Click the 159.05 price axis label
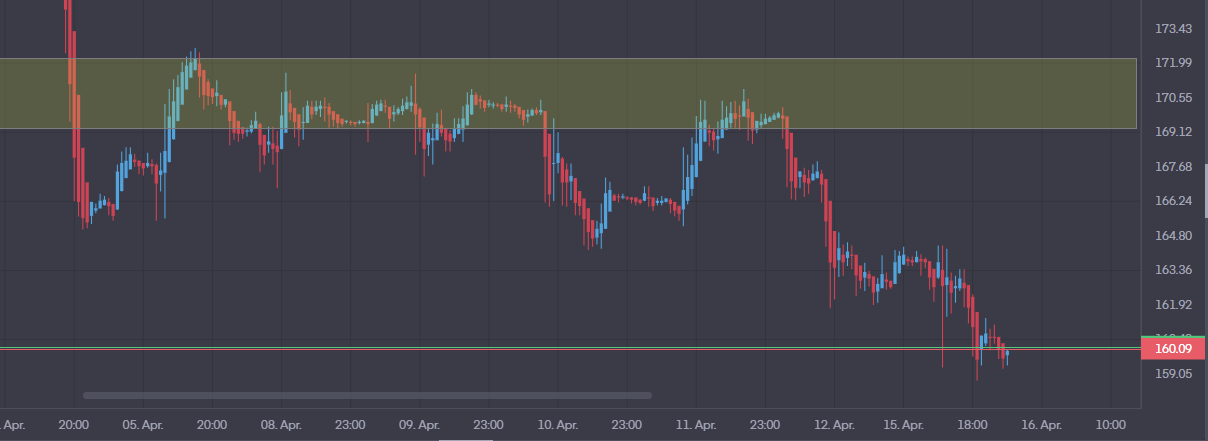Image resolution: width=1208 pixels, height=441 pixels. 1172,374
